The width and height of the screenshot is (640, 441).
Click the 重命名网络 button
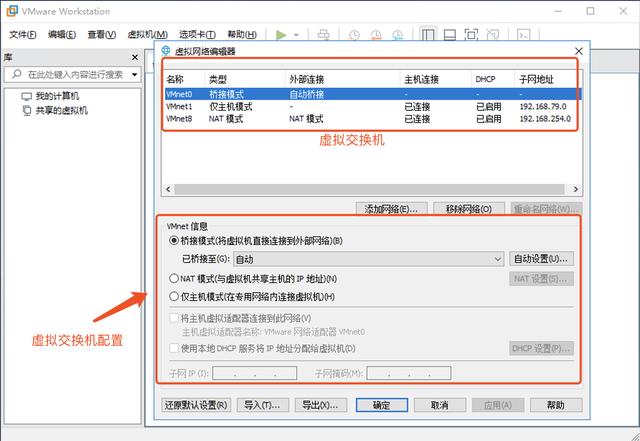coord(546,209)
